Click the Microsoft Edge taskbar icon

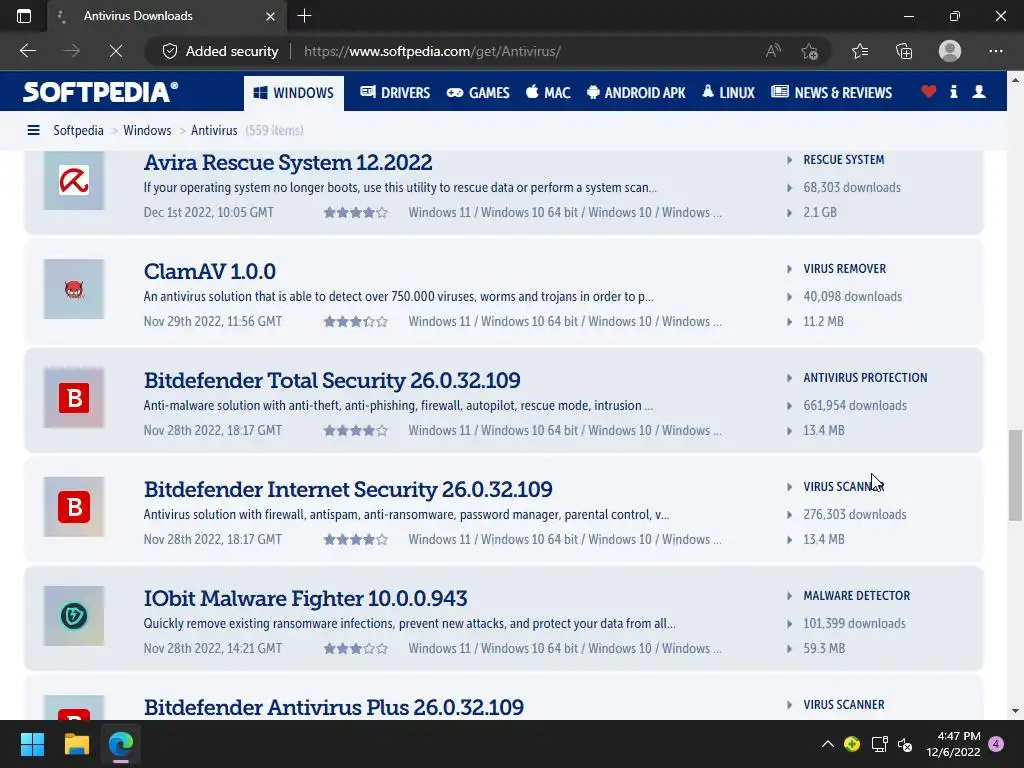pos(121,744)
